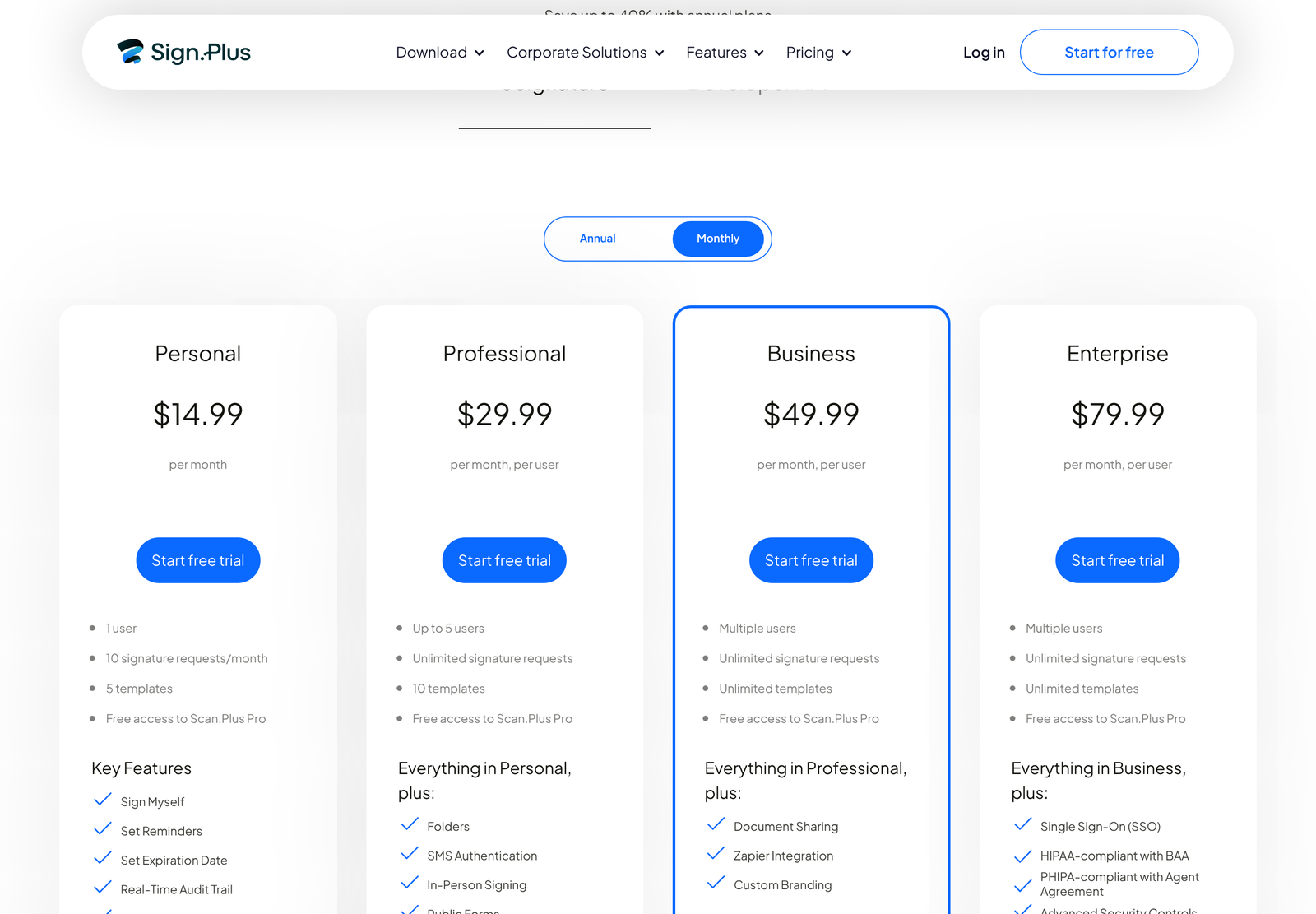Click checkmark icon beside Folders

pyautogui.click(x=410, y=824)
